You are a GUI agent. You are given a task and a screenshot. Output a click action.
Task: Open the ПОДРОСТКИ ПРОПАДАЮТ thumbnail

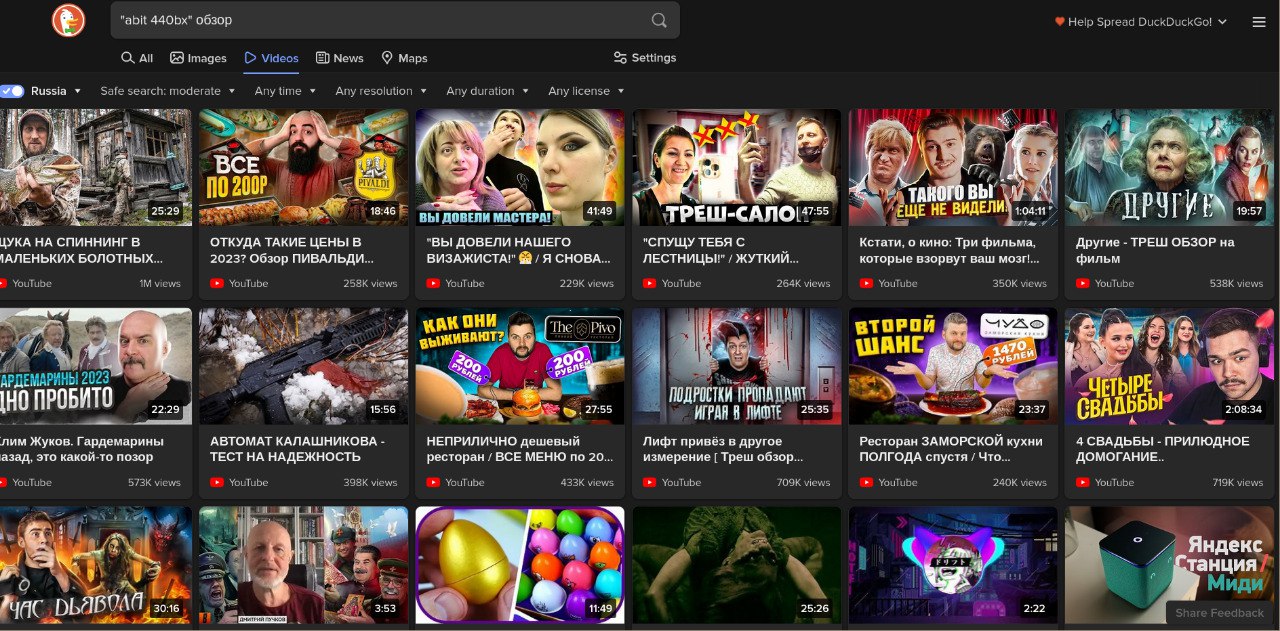(x=736, y=366)
